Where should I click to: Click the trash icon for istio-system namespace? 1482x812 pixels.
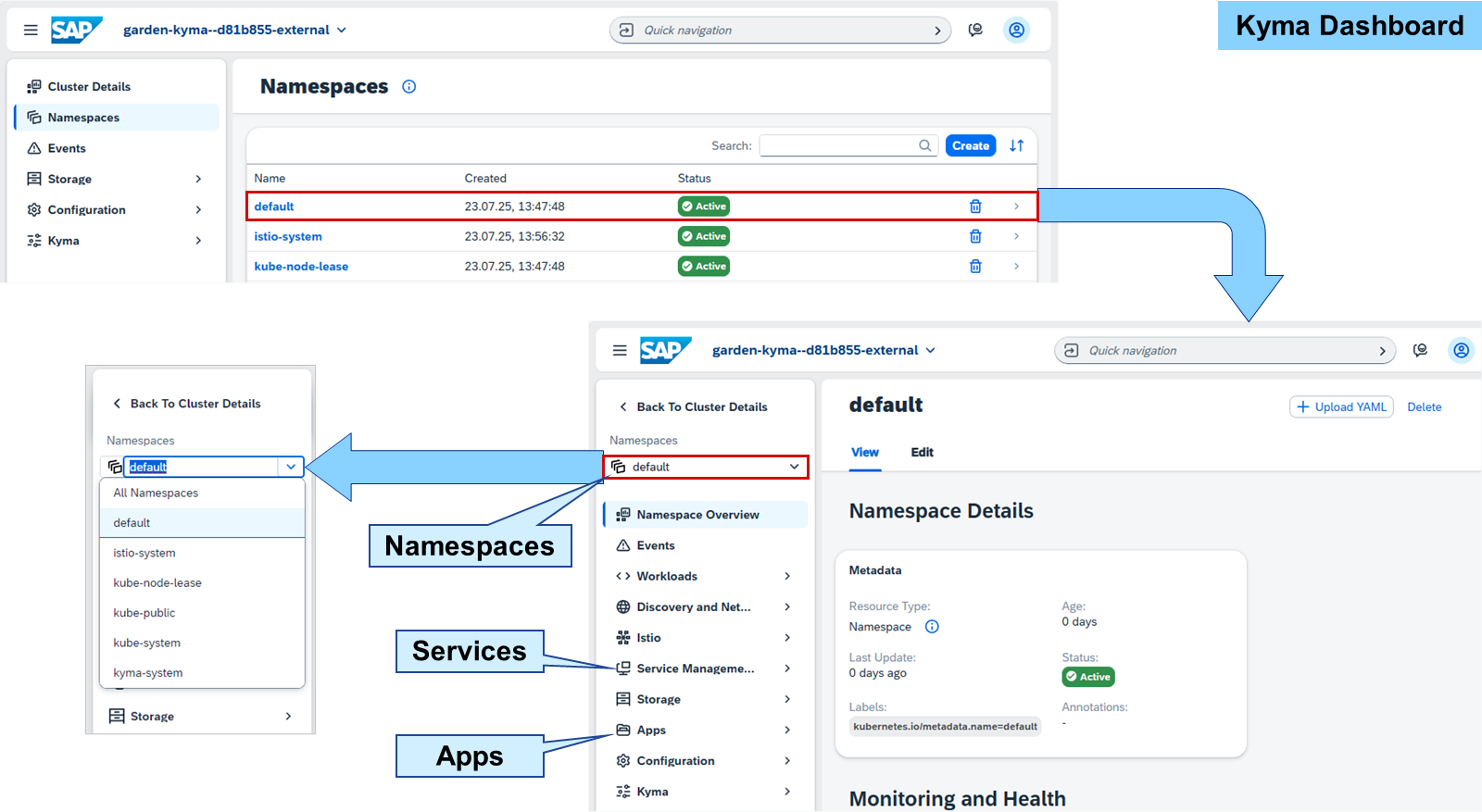point(975,236)
